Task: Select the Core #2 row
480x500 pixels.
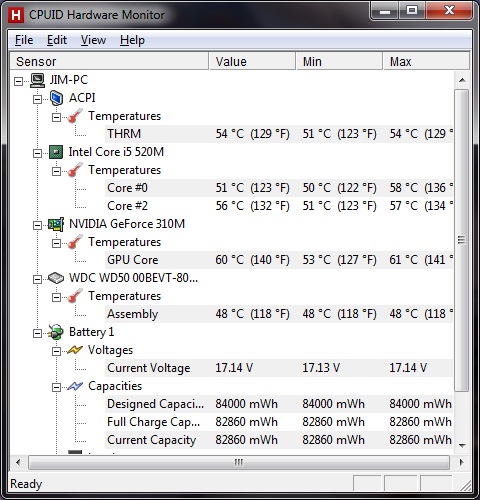Action: coord(279,206)
